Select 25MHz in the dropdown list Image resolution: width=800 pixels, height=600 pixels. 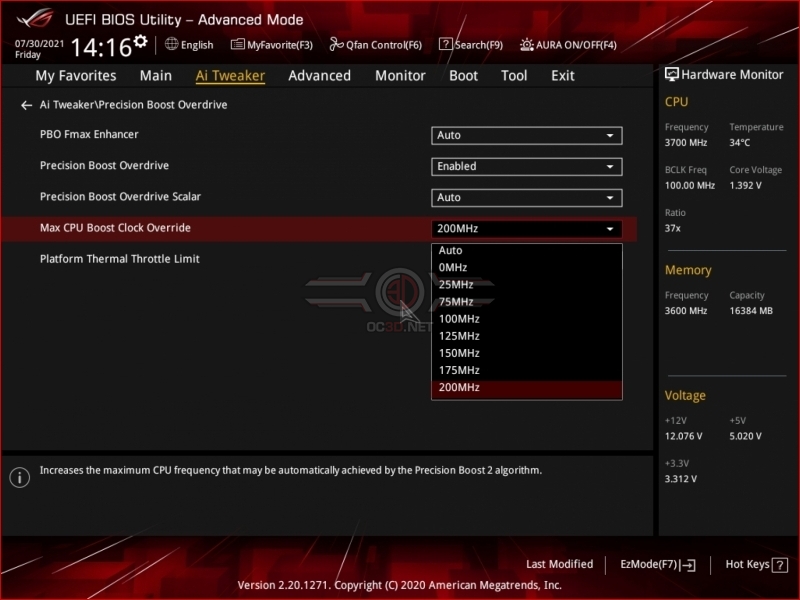pos(527,285)
